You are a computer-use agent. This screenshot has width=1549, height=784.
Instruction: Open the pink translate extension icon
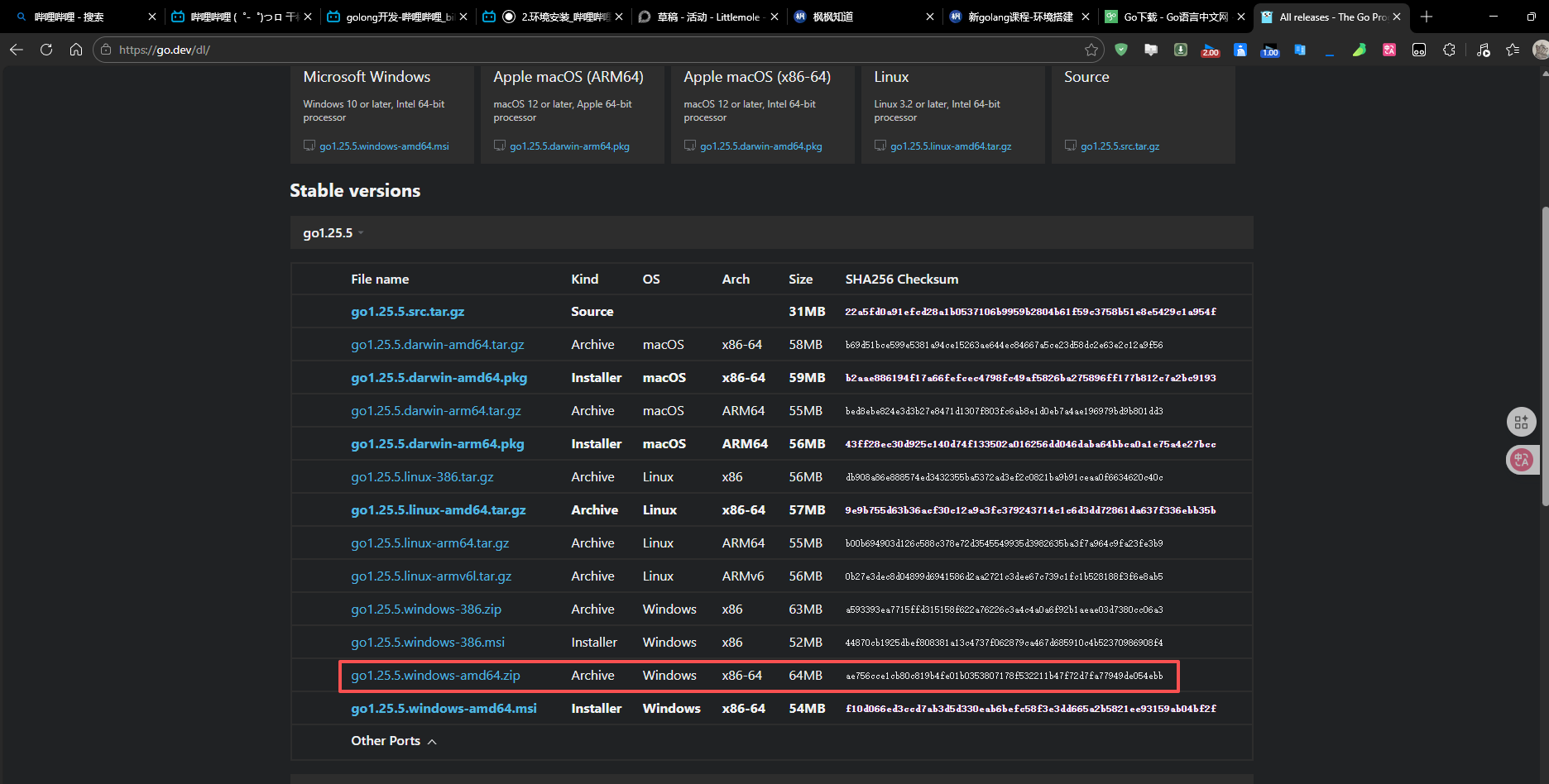(1389, 50)
